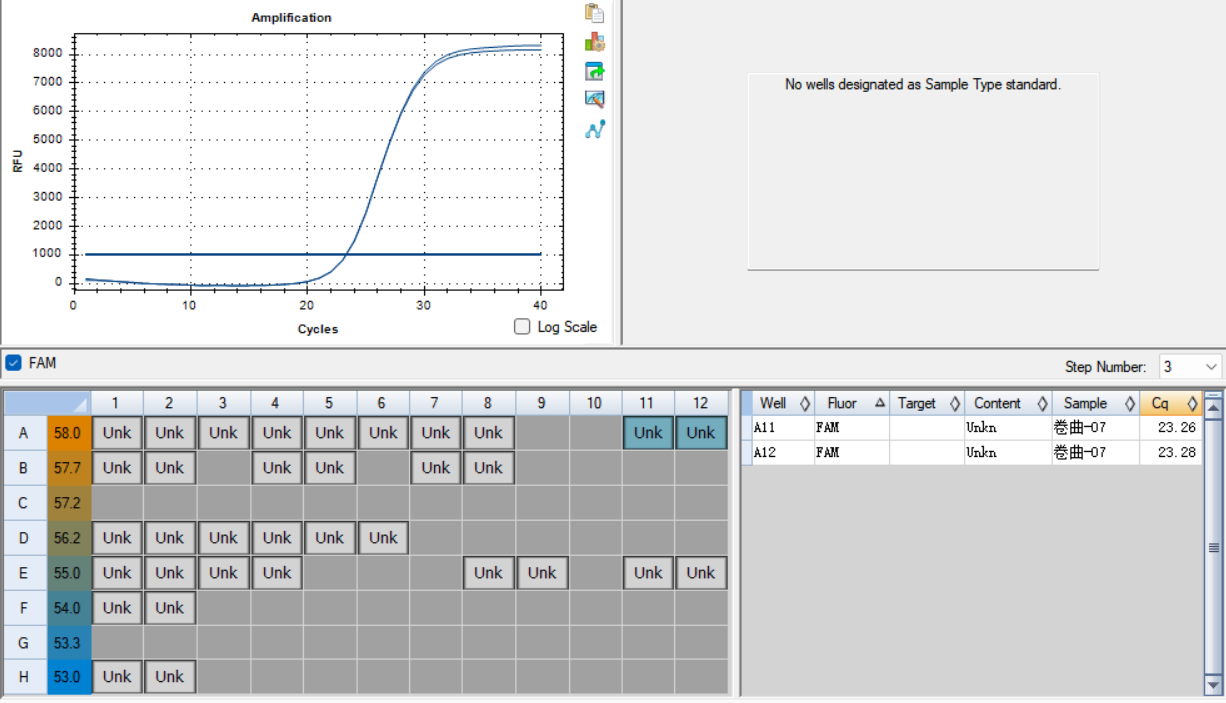Select highlighted well A11
This screenshot has width=1226, height=703.
click(x=648, y=433)
